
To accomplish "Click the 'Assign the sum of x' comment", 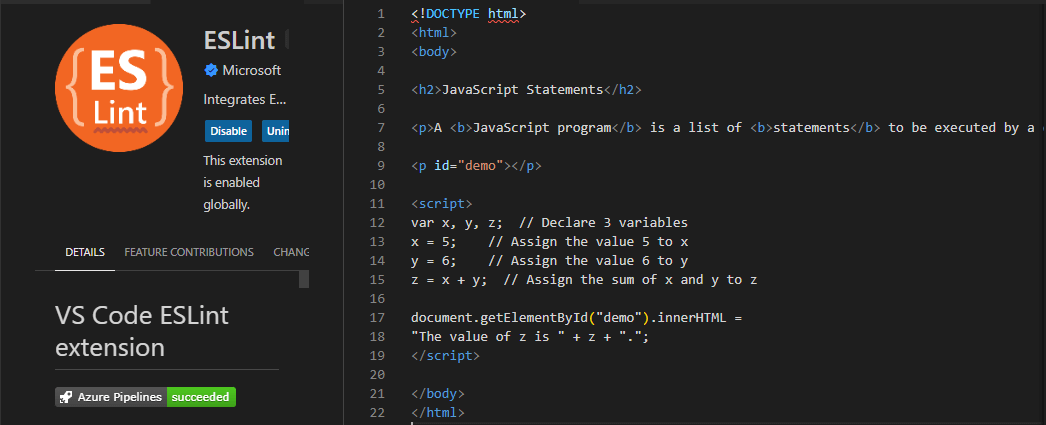I will 630,280.
